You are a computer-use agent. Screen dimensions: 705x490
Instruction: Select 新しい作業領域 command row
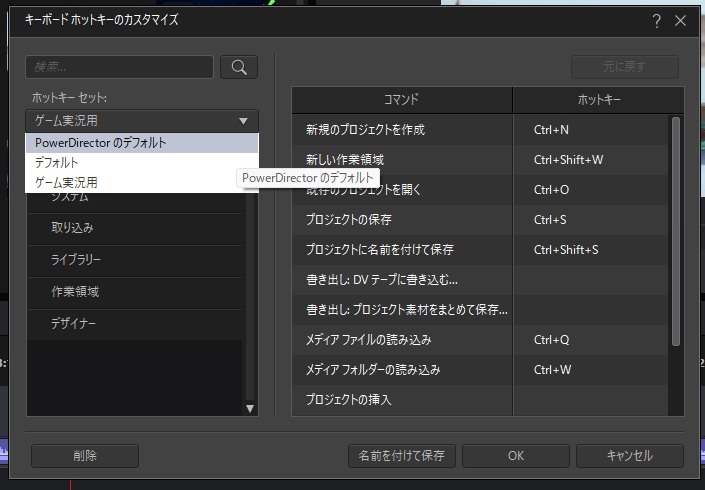(x=480, y=160)
